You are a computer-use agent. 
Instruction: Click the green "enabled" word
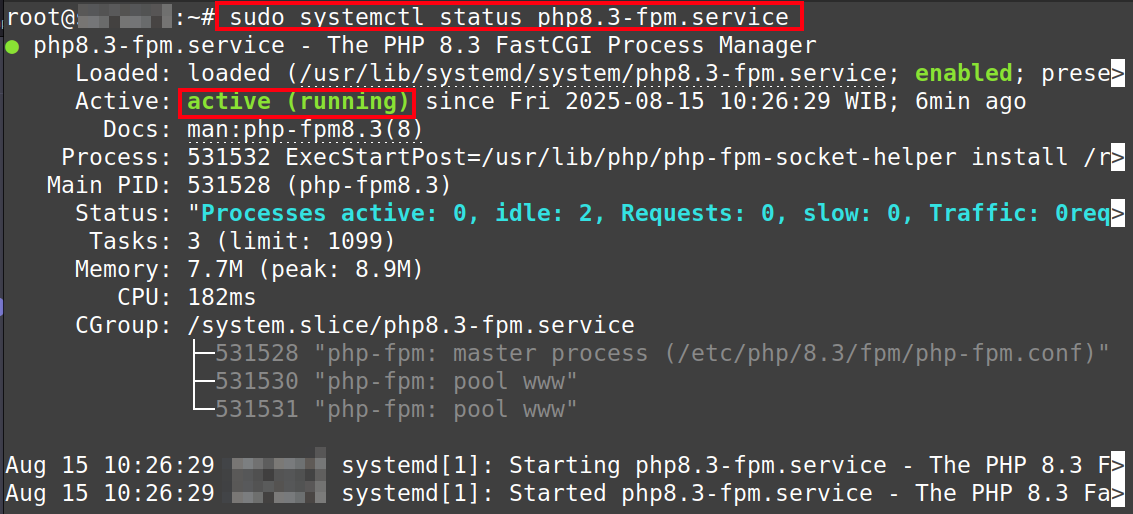964,74
